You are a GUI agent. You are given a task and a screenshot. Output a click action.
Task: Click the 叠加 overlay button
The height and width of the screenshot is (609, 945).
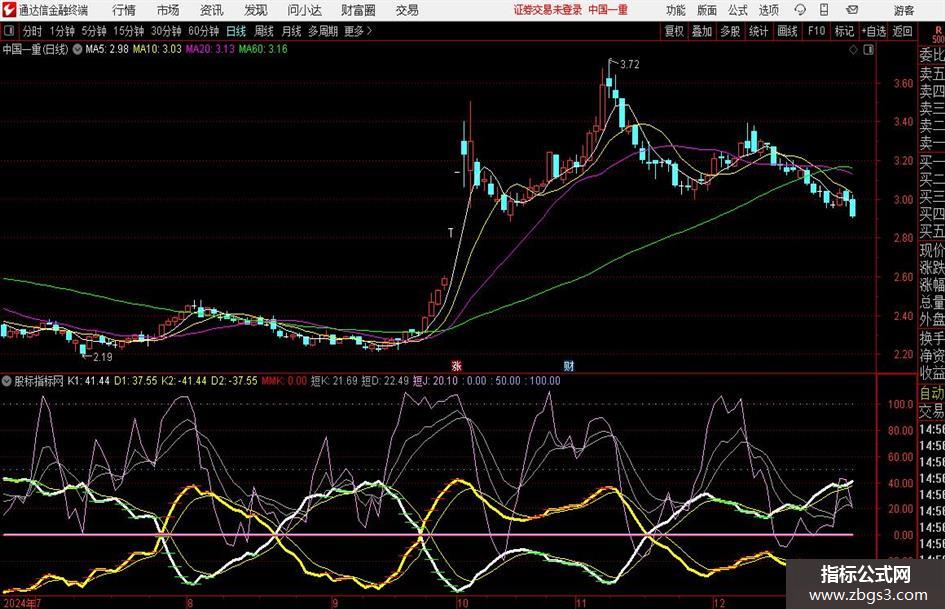coord(702,31)
